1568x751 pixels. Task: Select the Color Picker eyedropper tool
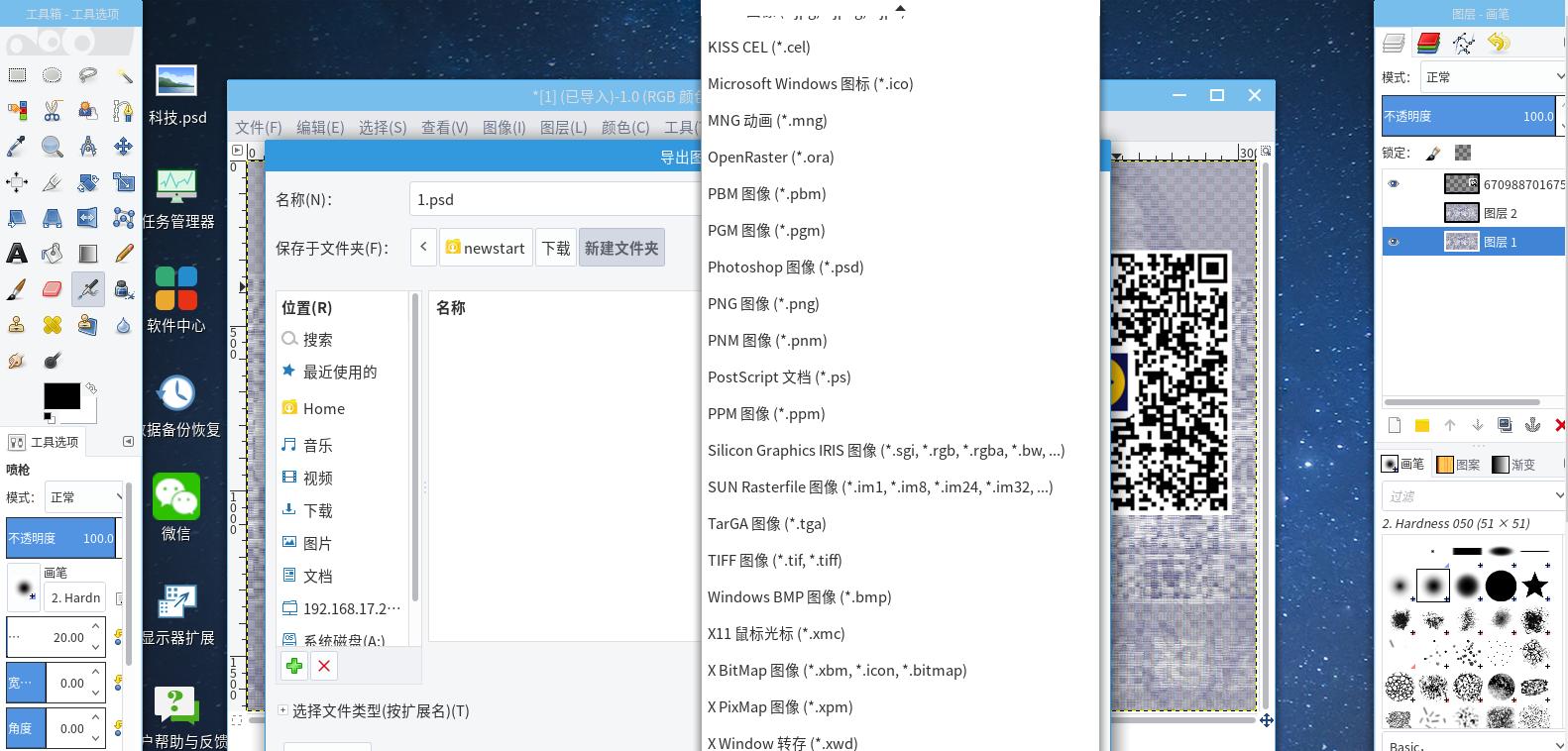click(x=17, y=147)
